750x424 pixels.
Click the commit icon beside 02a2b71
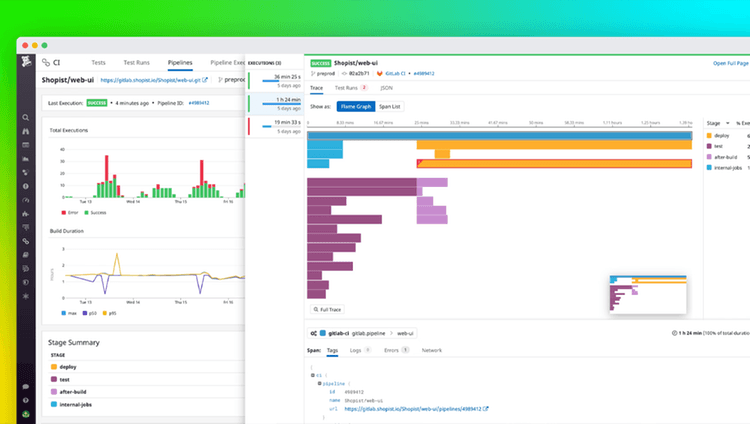tap(344, 73)
